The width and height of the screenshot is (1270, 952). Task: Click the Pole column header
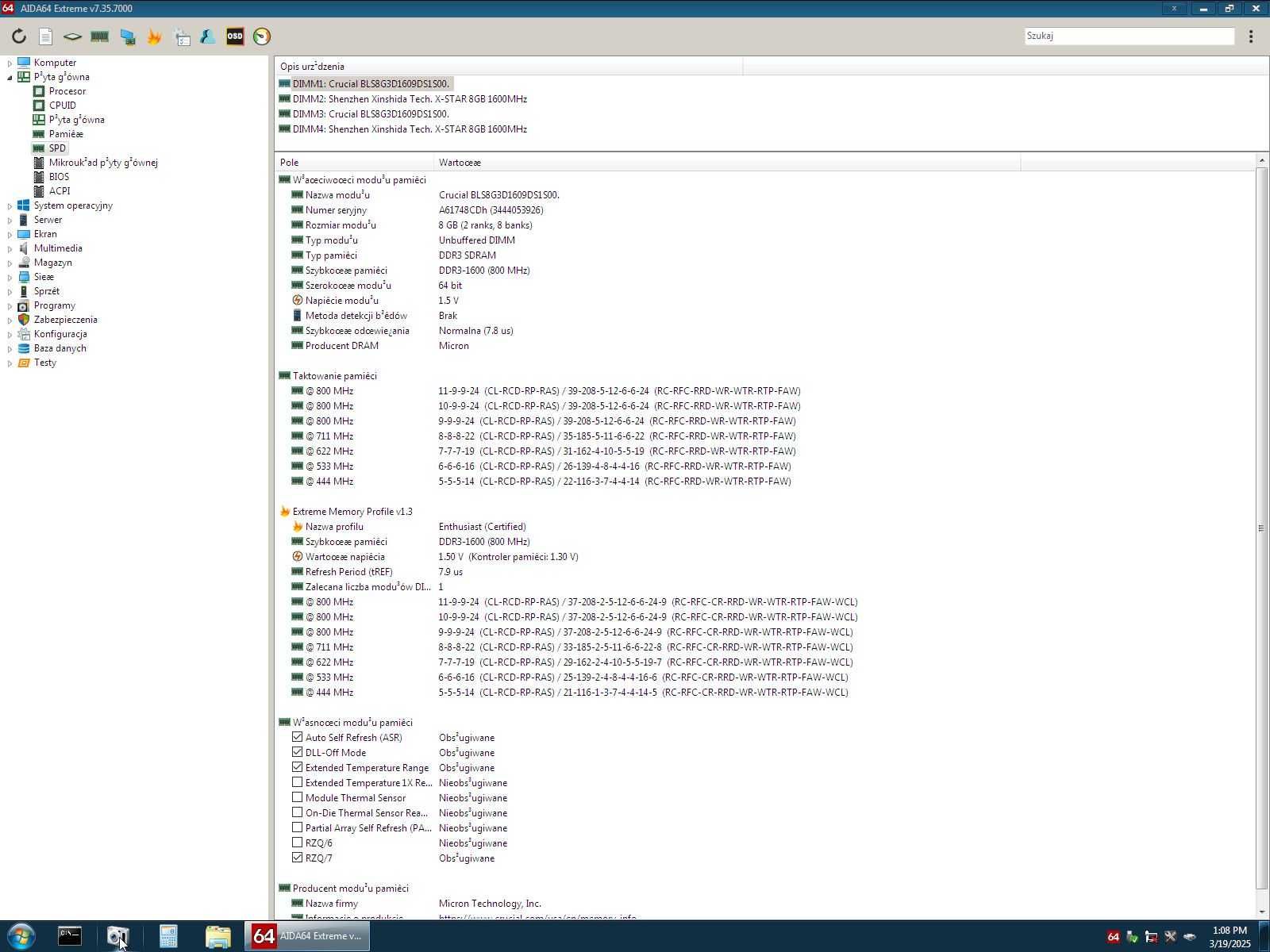coord(354,163)
